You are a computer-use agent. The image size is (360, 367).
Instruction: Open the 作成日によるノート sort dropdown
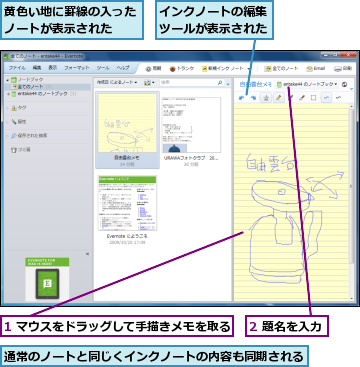click(117, 82)
